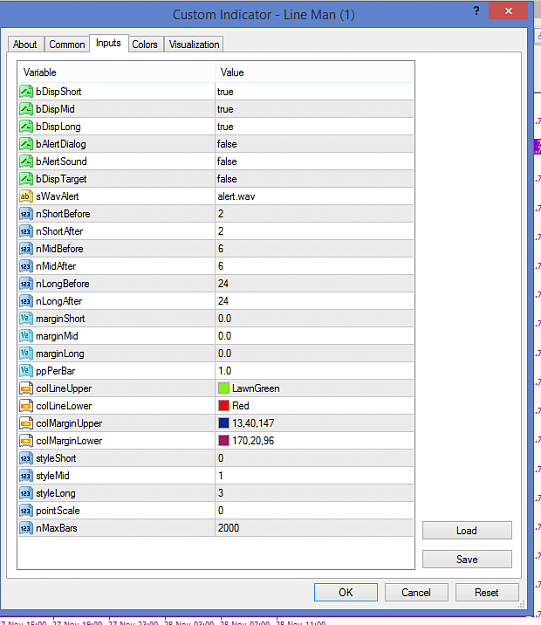
Task: Select the bAlertDialog value false
Action: (227, 144)
